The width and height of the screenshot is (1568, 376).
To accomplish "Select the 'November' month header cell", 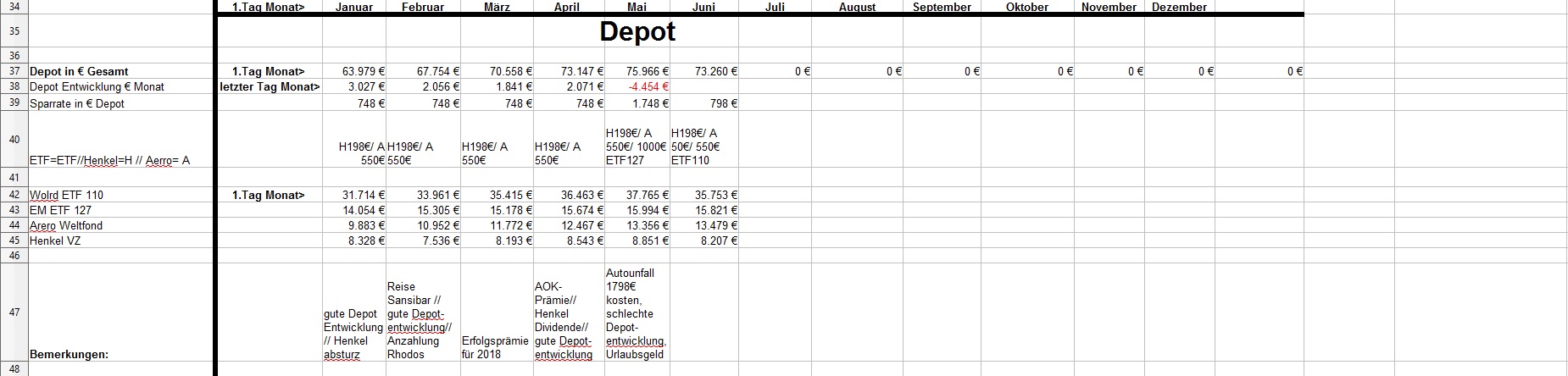I will pyautogui.click(x=1109, y=7).
